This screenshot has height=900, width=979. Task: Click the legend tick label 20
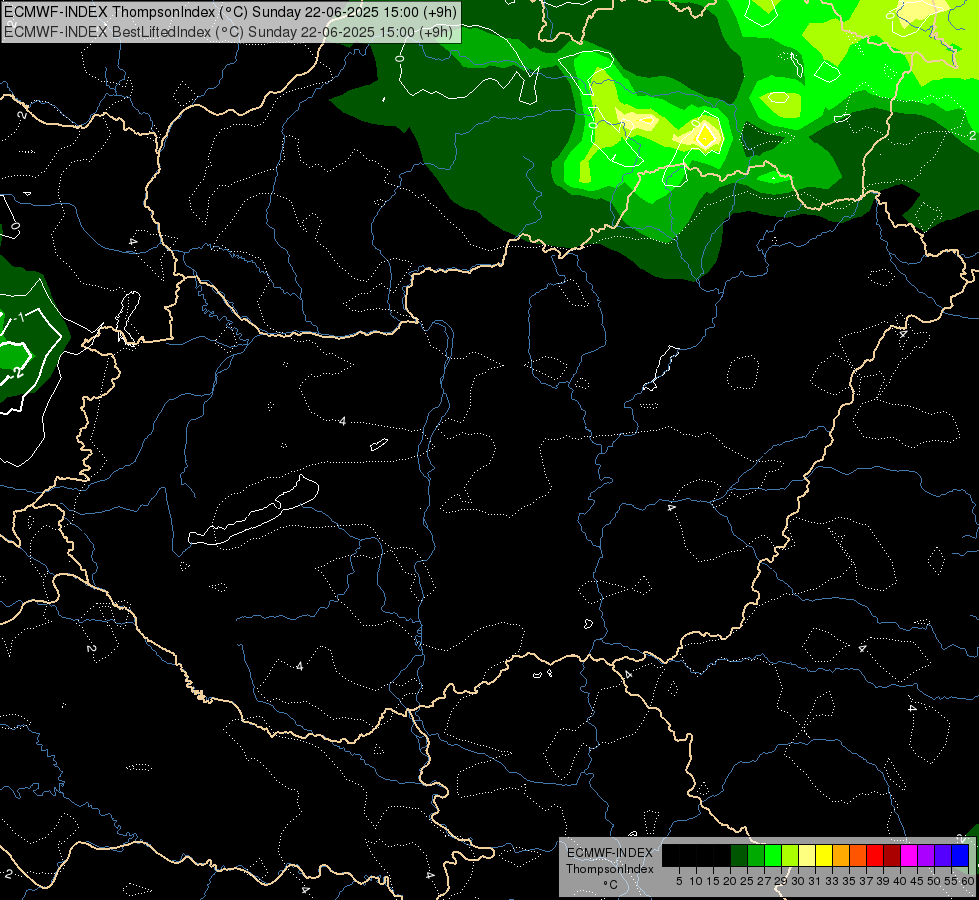coord(731,881)
